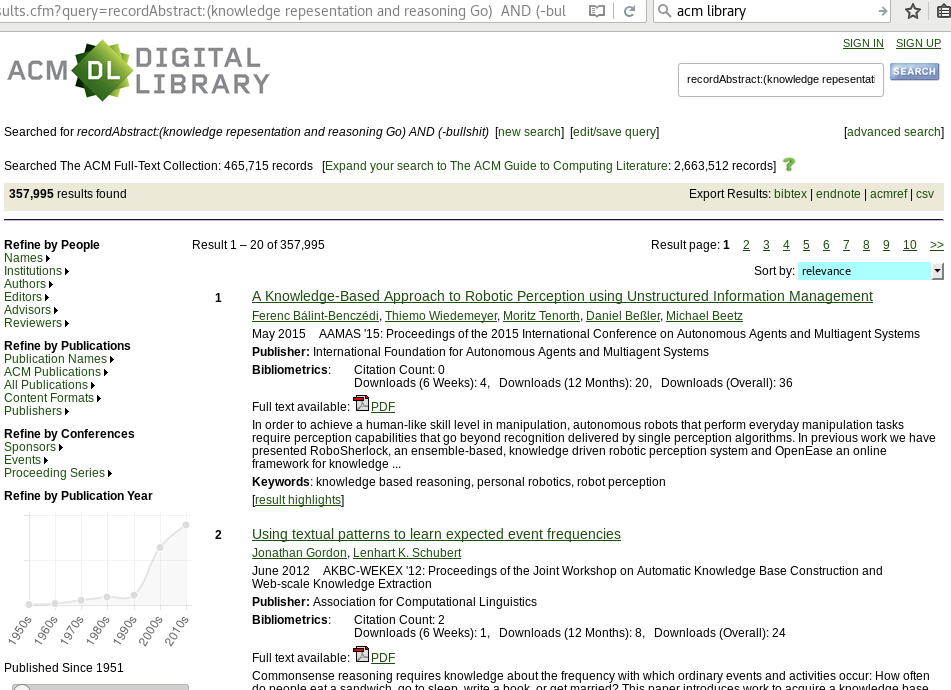
Task: Click the ACM Digital Library logo
Action: 138,72
